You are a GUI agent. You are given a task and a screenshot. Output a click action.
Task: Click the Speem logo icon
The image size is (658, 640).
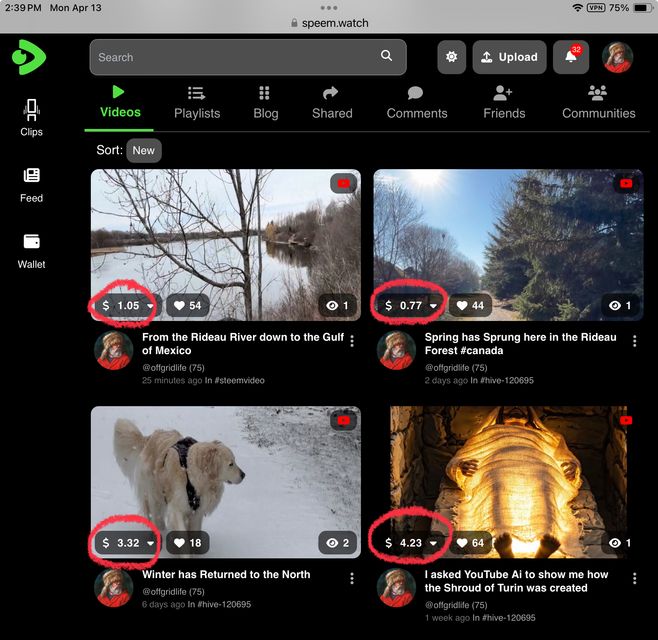(x=29, y=57)
